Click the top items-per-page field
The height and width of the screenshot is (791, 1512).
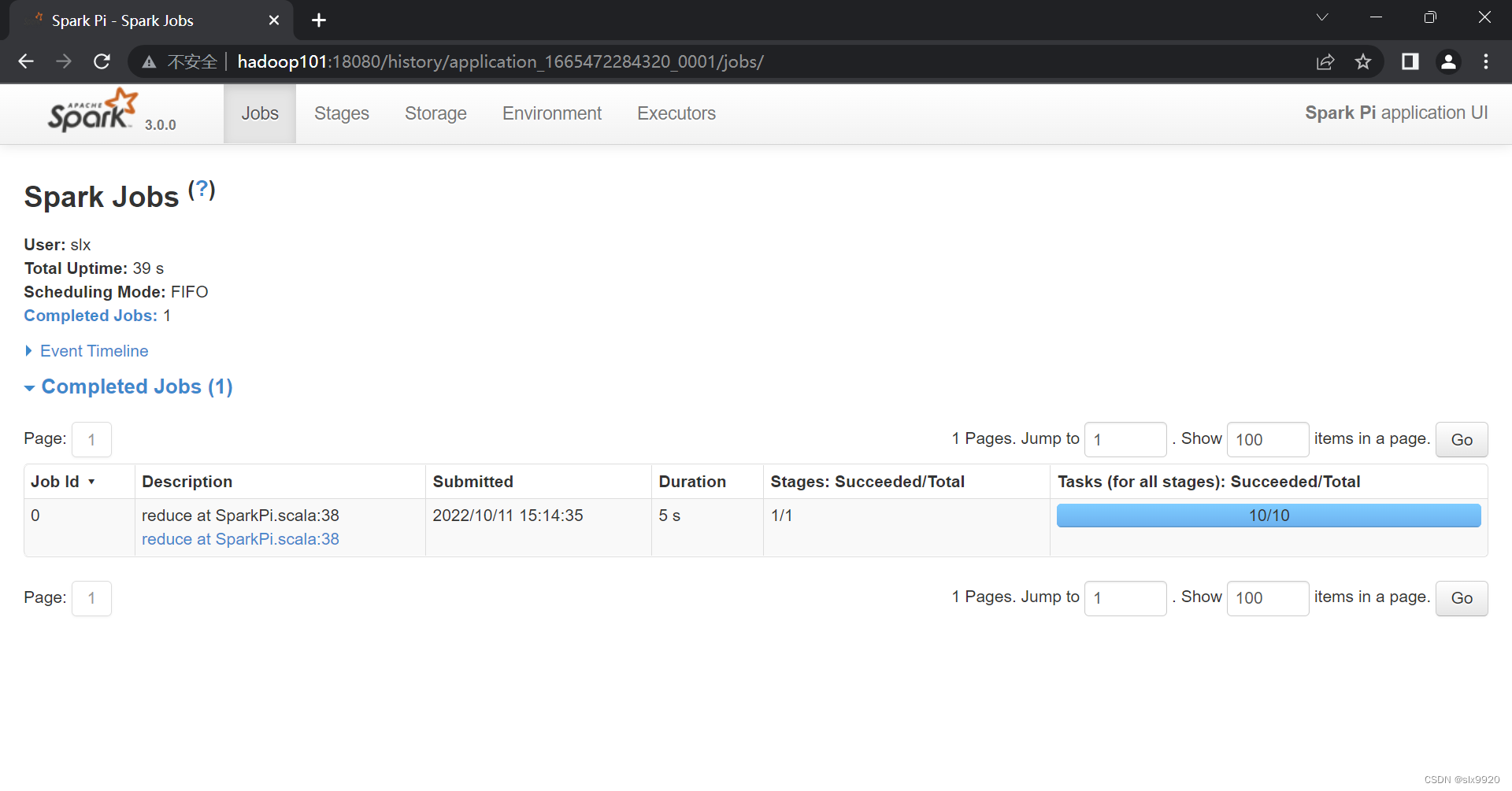1268,439
